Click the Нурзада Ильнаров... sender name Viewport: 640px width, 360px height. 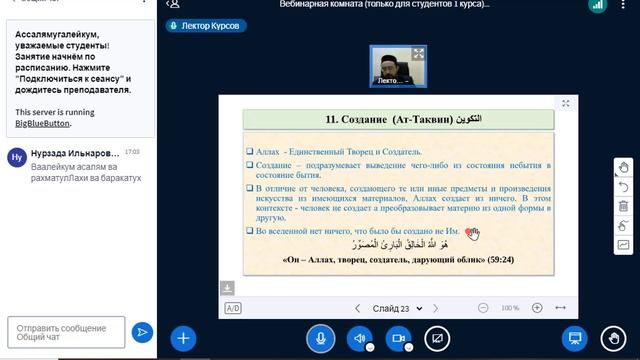click(75, 153)
